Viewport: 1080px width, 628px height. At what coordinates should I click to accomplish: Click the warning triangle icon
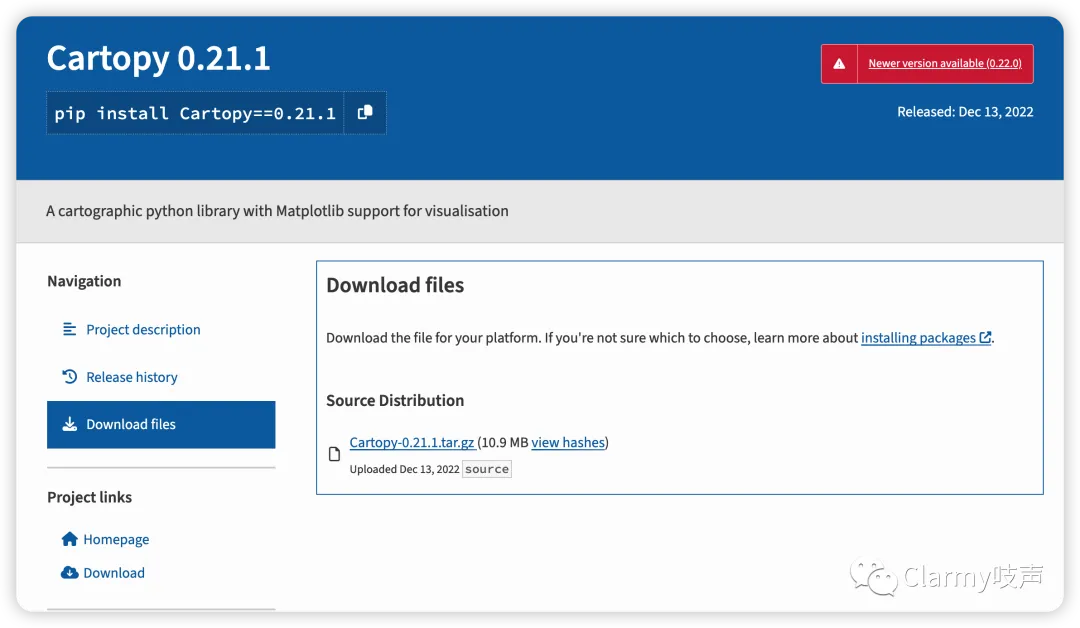(839, 63)
